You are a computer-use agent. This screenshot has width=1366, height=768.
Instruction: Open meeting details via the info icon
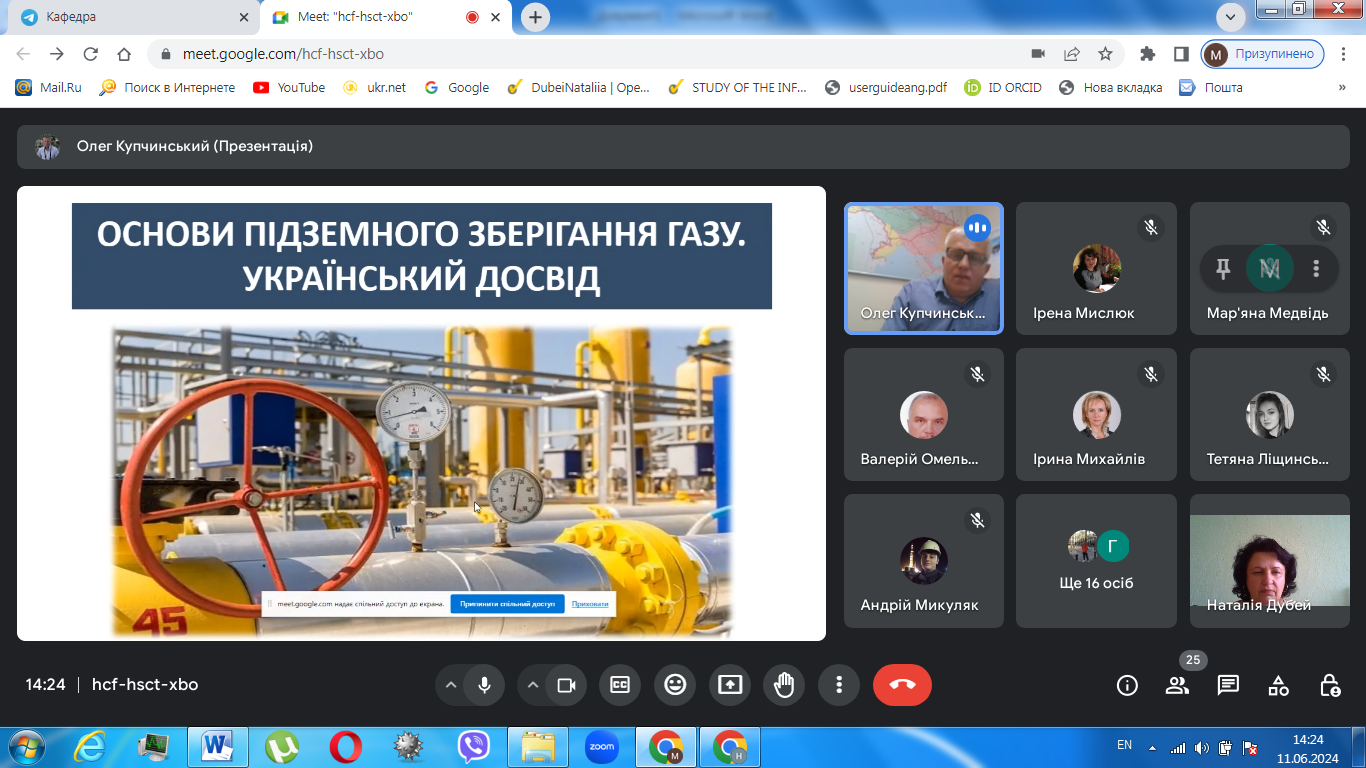click(1126, 685)
